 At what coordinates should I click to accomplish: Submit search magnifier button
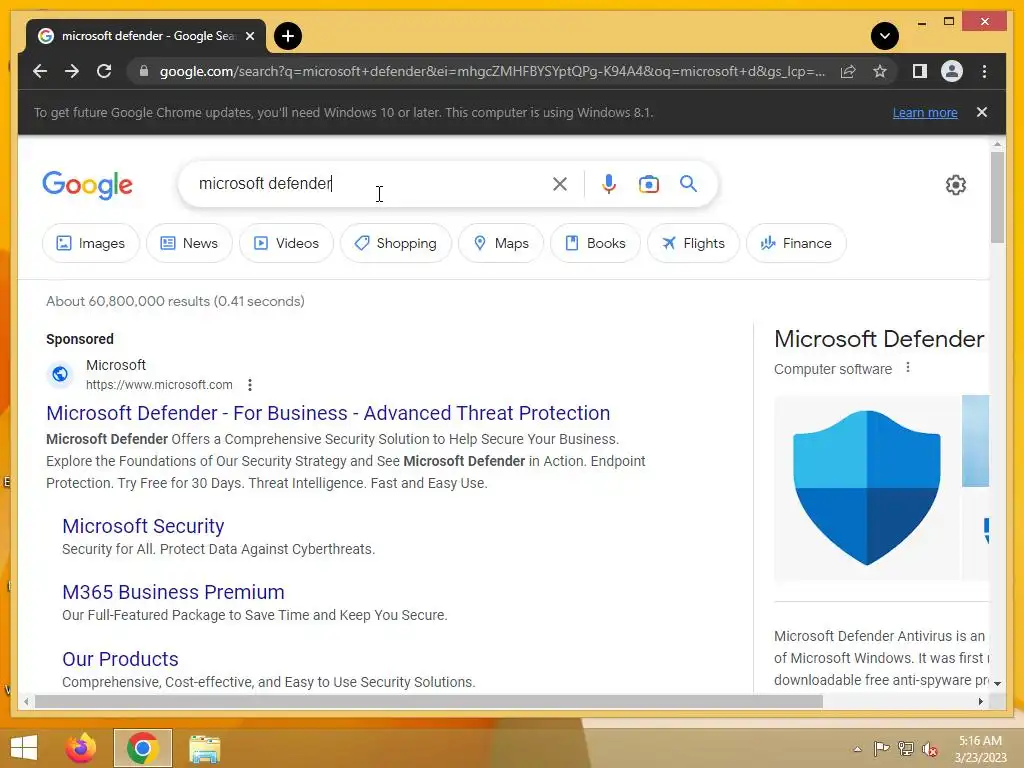pos(688,184)
